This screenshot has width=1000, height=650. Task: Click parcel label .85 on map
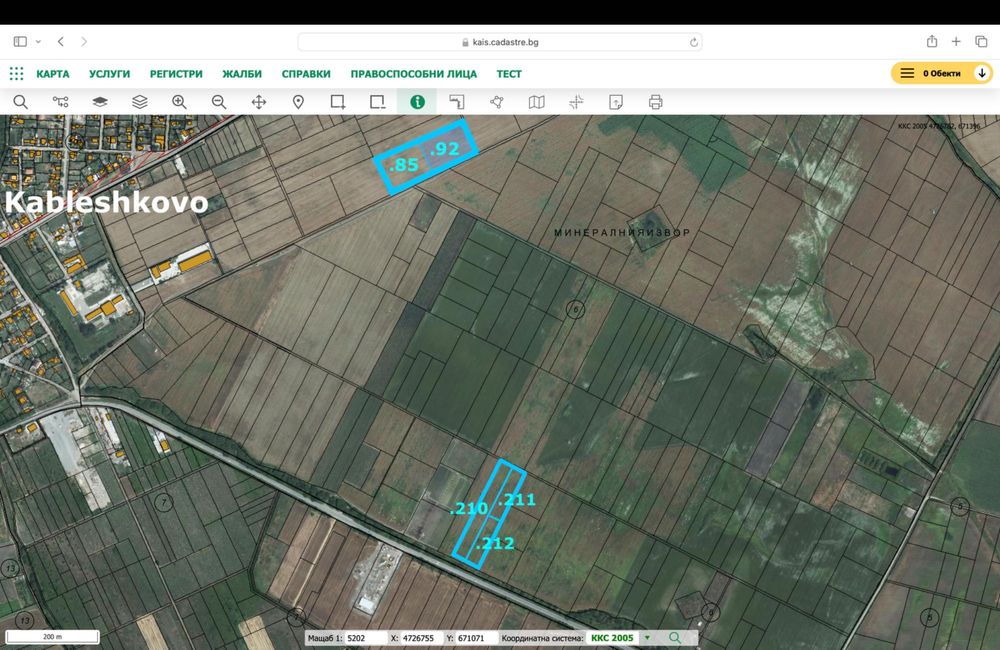(404, 165)
